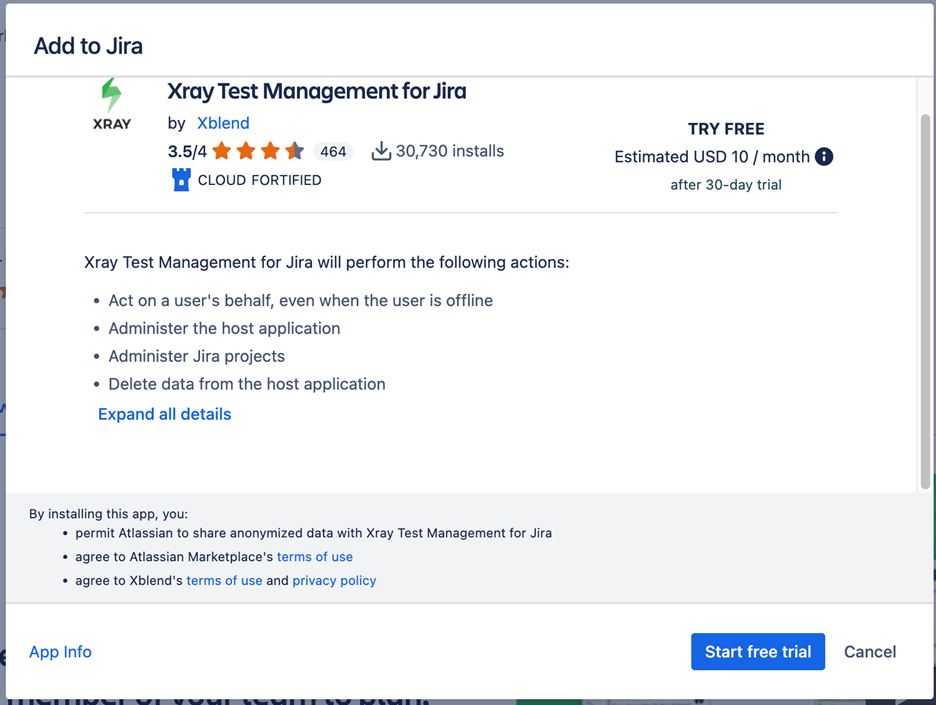Expand all details of permissions

tap(165, 414)
